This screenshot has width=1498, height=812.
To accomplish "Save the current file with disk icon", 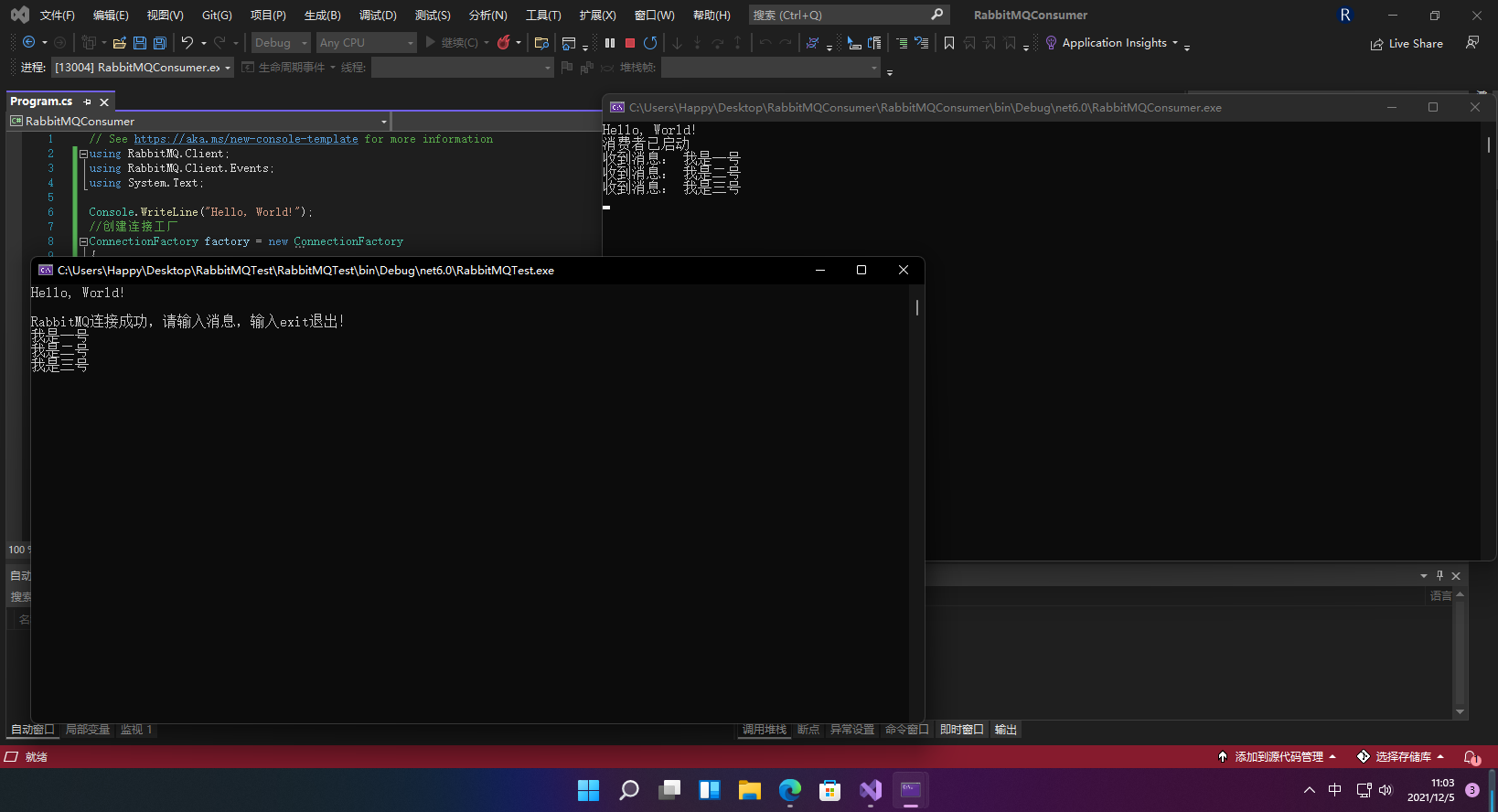I will click(140, 43).
